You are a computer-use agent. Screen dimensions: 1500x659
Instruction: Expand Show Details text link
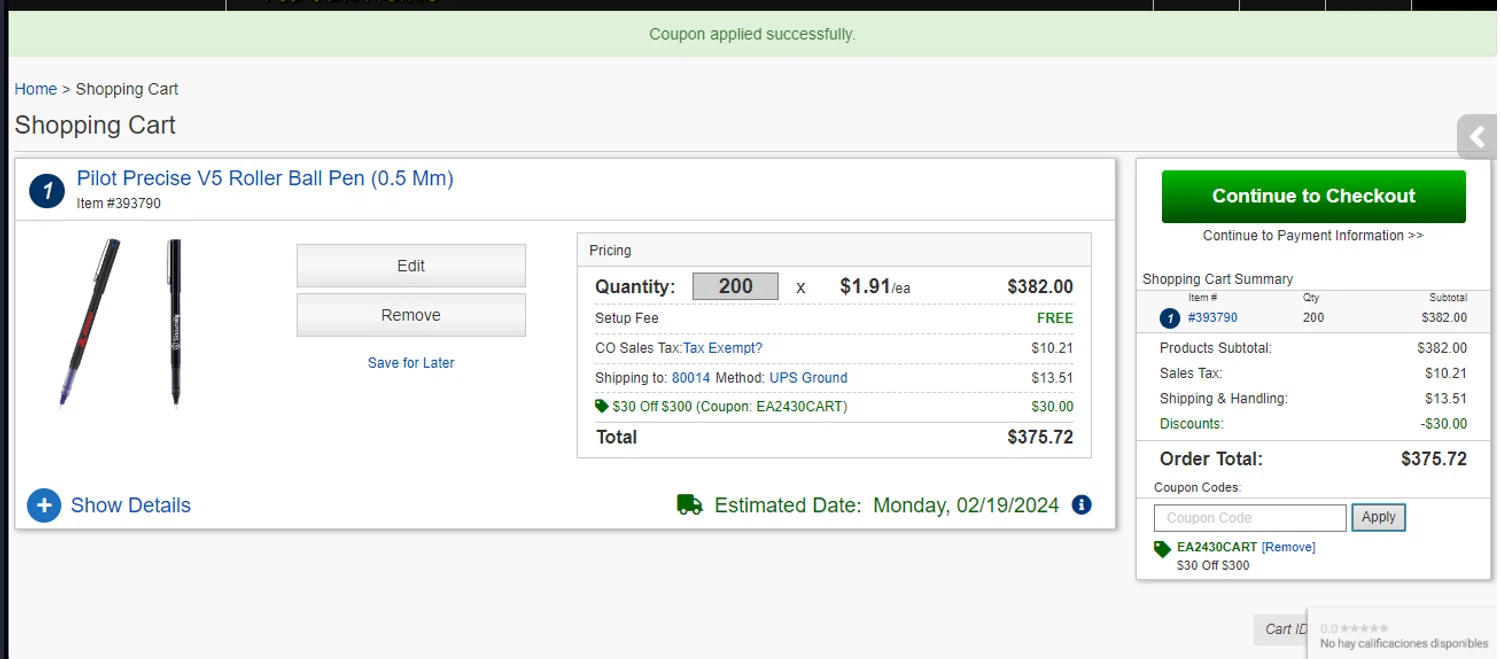click(131, 506)
